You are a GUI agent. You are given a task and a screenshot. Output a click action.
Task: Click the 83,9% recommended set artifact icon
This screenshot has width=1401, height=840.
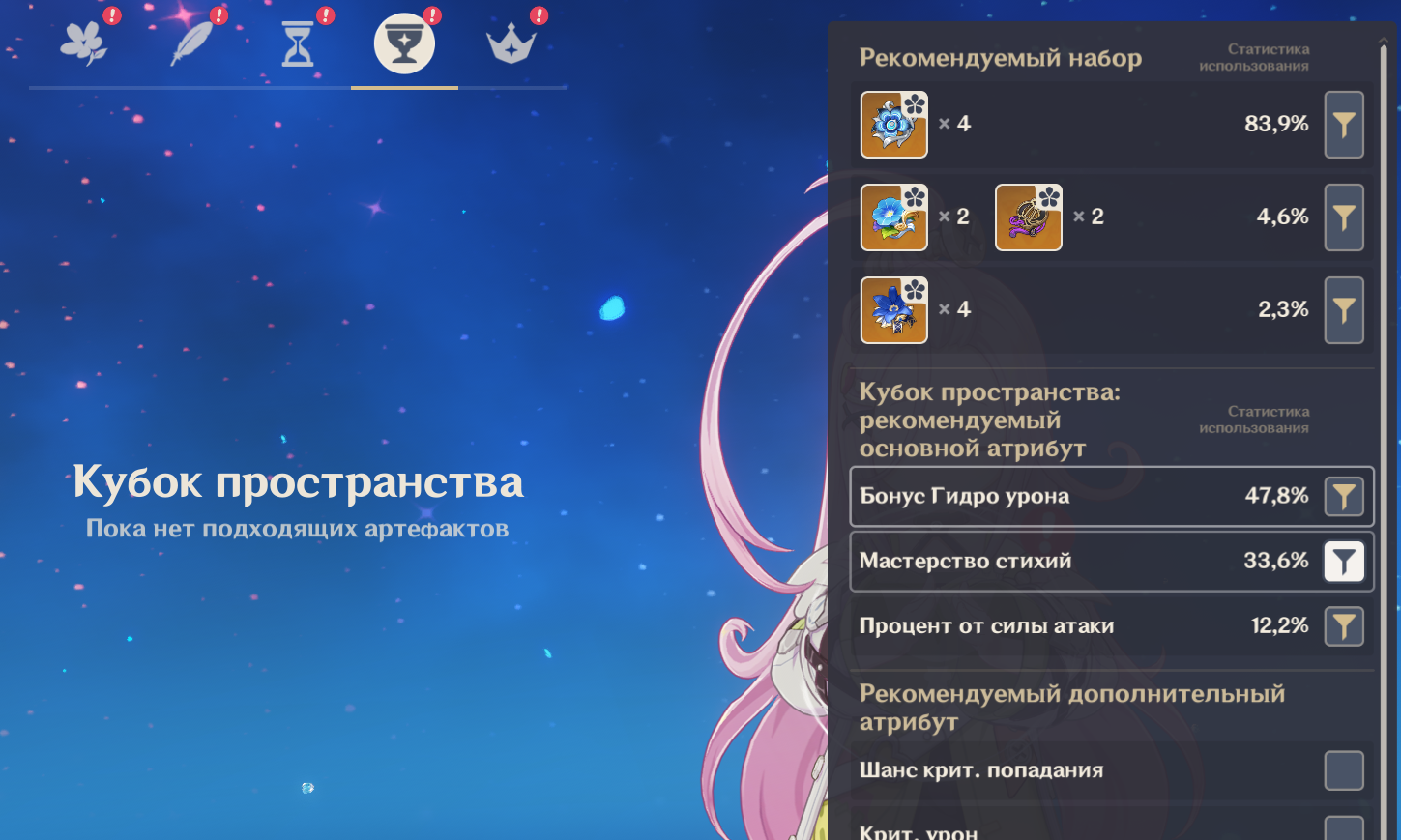click(x=894, y=125)
